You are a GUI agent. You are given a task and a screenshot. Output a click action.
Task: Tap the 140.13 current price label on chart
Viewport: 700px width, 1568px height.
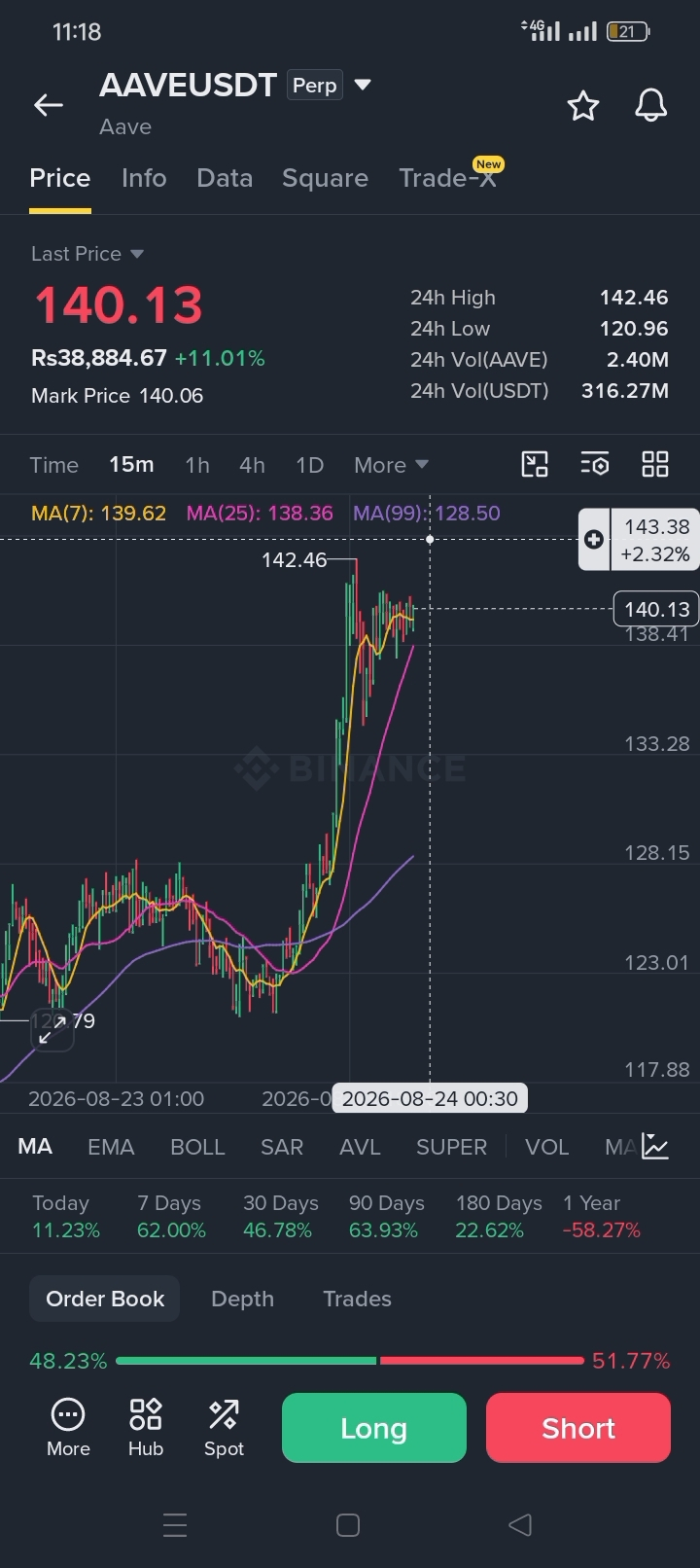656,609
